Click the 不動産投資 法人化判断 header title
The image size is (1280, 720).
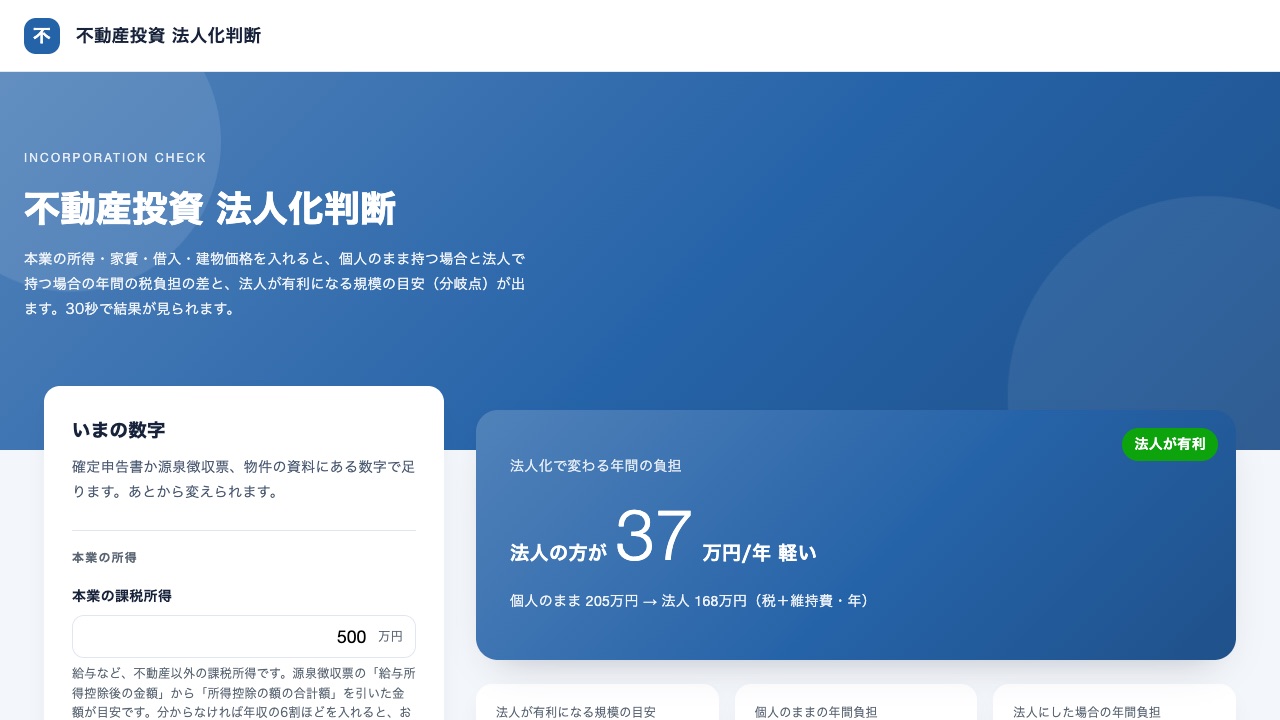click(x=168, y=36)
